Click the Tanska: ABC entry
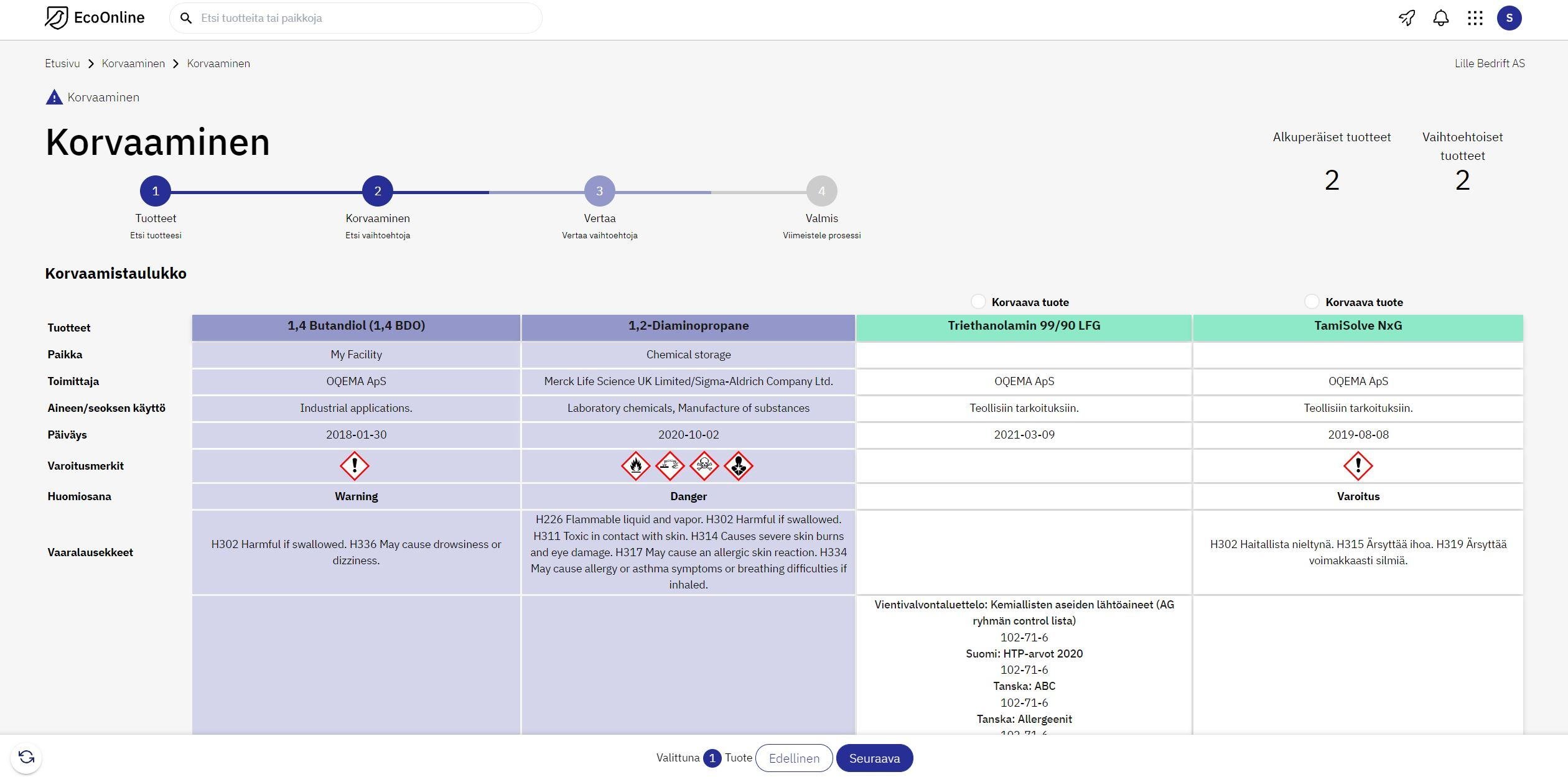Viewport: 1568px width, 777px height. click(x=1024, y=686)
